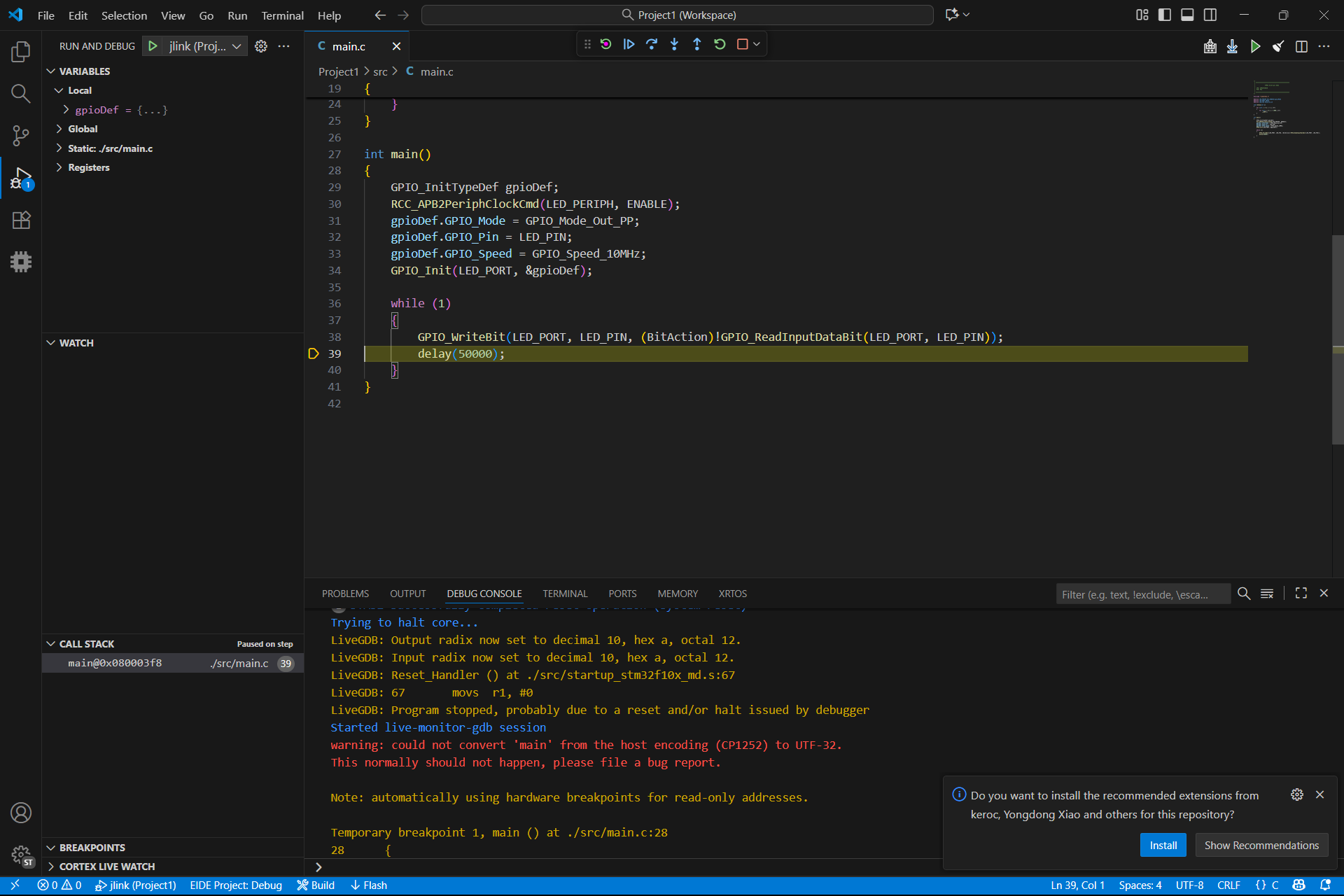
Task: Click the debug console filter input
Action: click(1142, 594)
